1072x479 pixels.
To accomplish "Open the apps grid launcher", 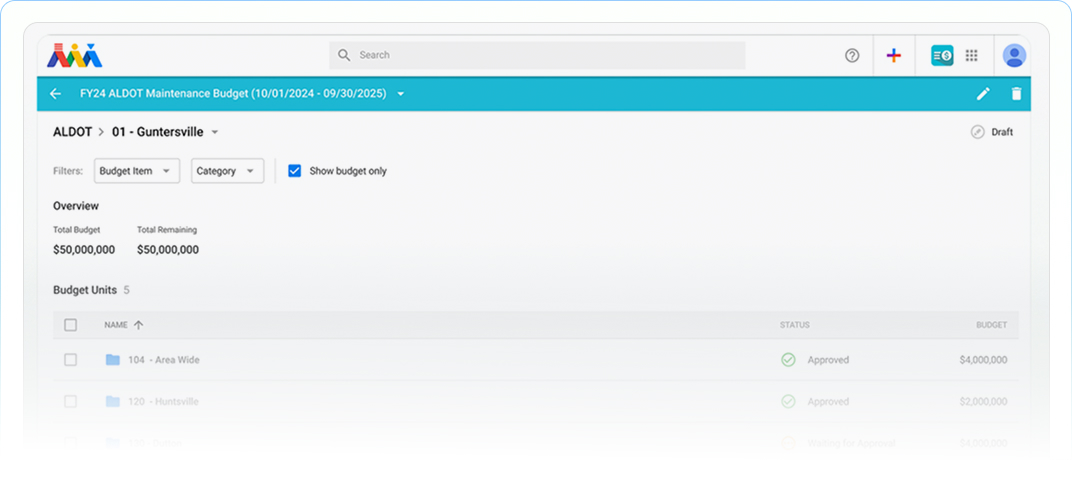I will 972,55.
